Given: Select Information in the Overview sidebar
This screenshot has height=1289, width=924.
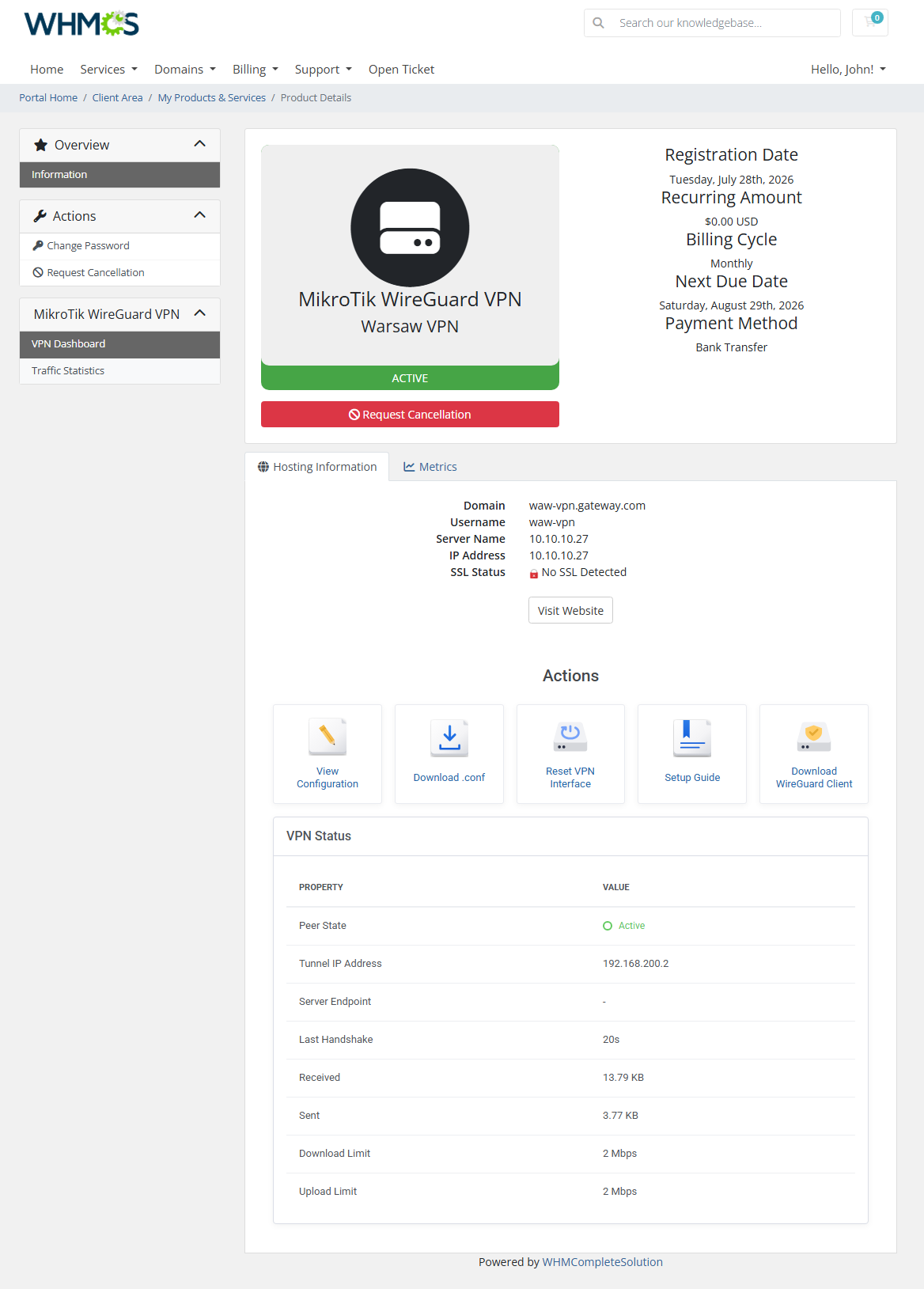Looking at the screenshot, I should pos(119,175).
